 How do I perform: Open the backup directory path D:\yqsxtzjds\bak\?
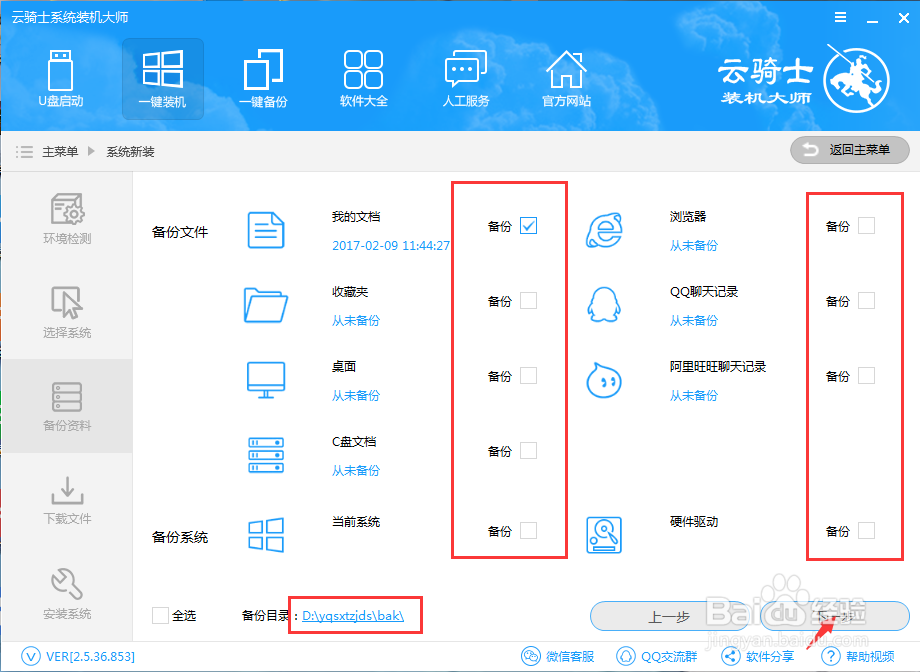click(354, 616)
